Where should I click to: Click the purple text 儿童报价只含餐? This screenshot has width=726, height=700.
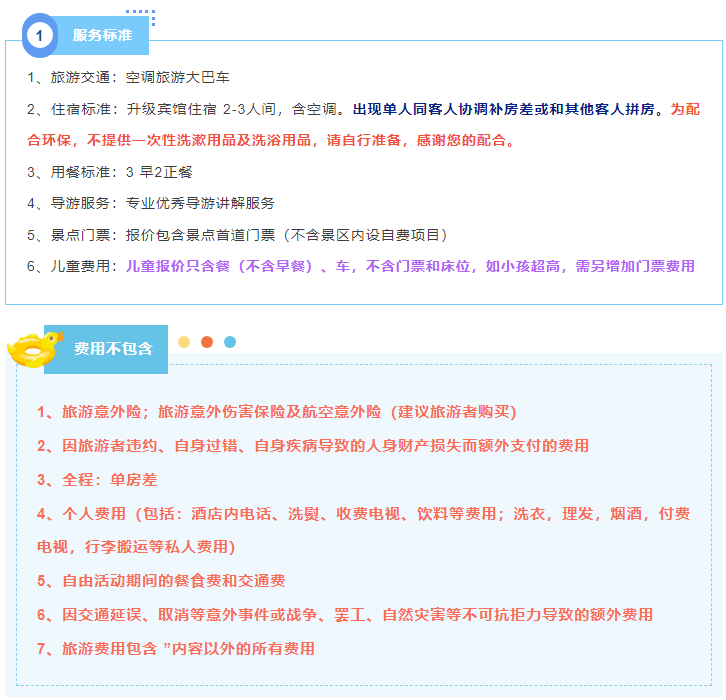click(178, 266)
